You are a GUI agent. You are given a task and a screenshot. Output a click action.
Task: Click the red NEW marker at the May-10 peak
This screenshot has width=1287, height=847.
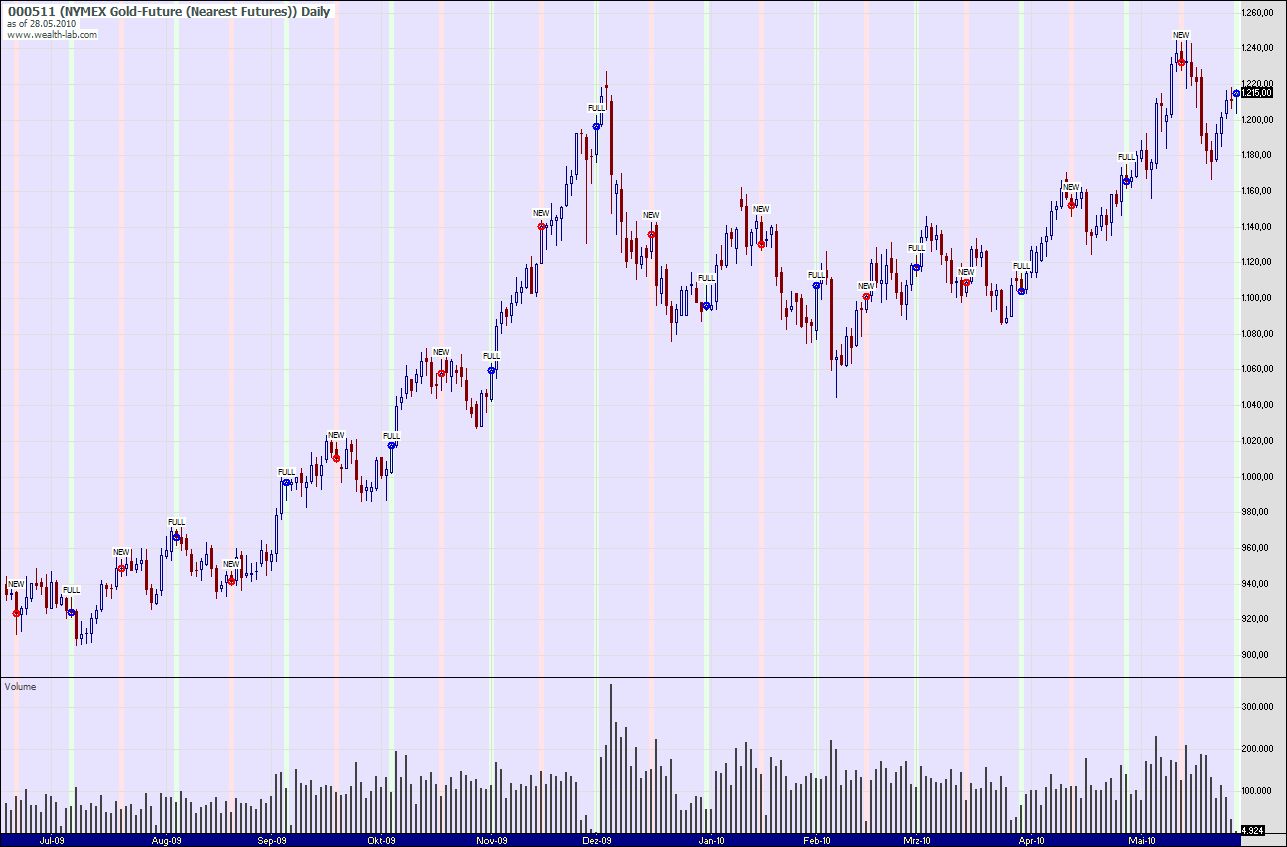point(1181,62)
